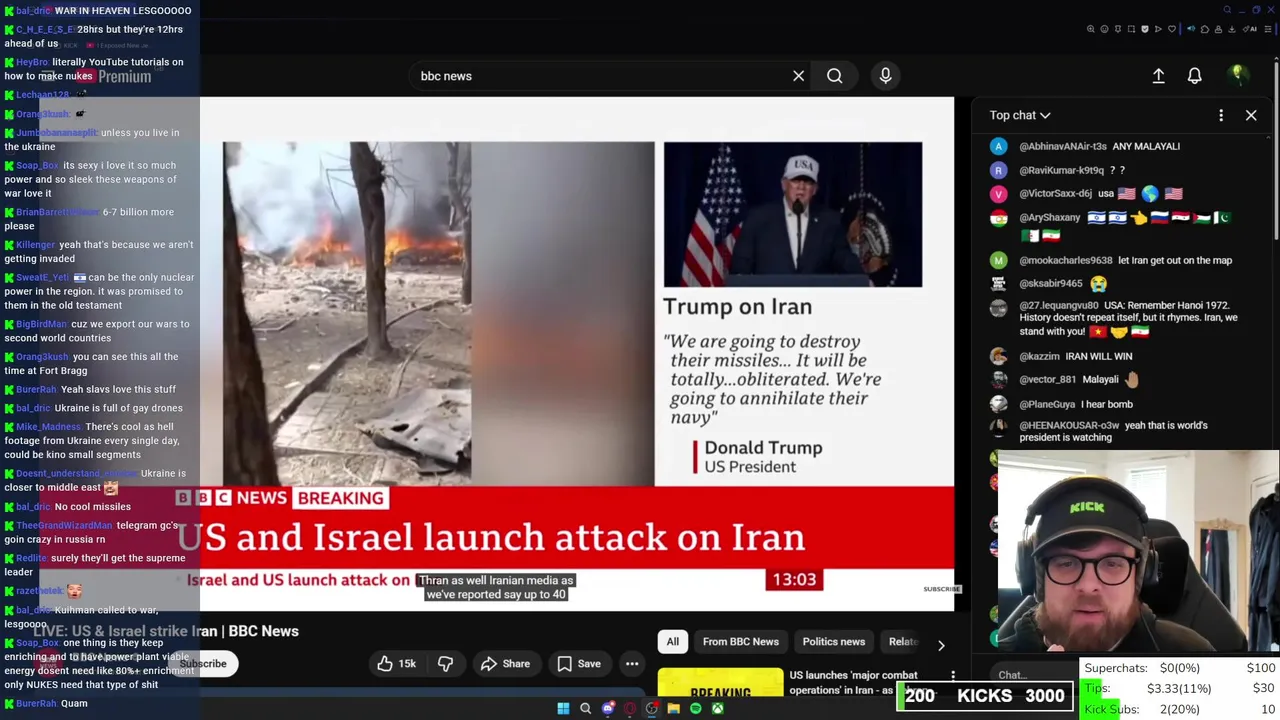
Task: Click the browser toolbar screenshot snapshot icon
Action: tap(1131, 29)
